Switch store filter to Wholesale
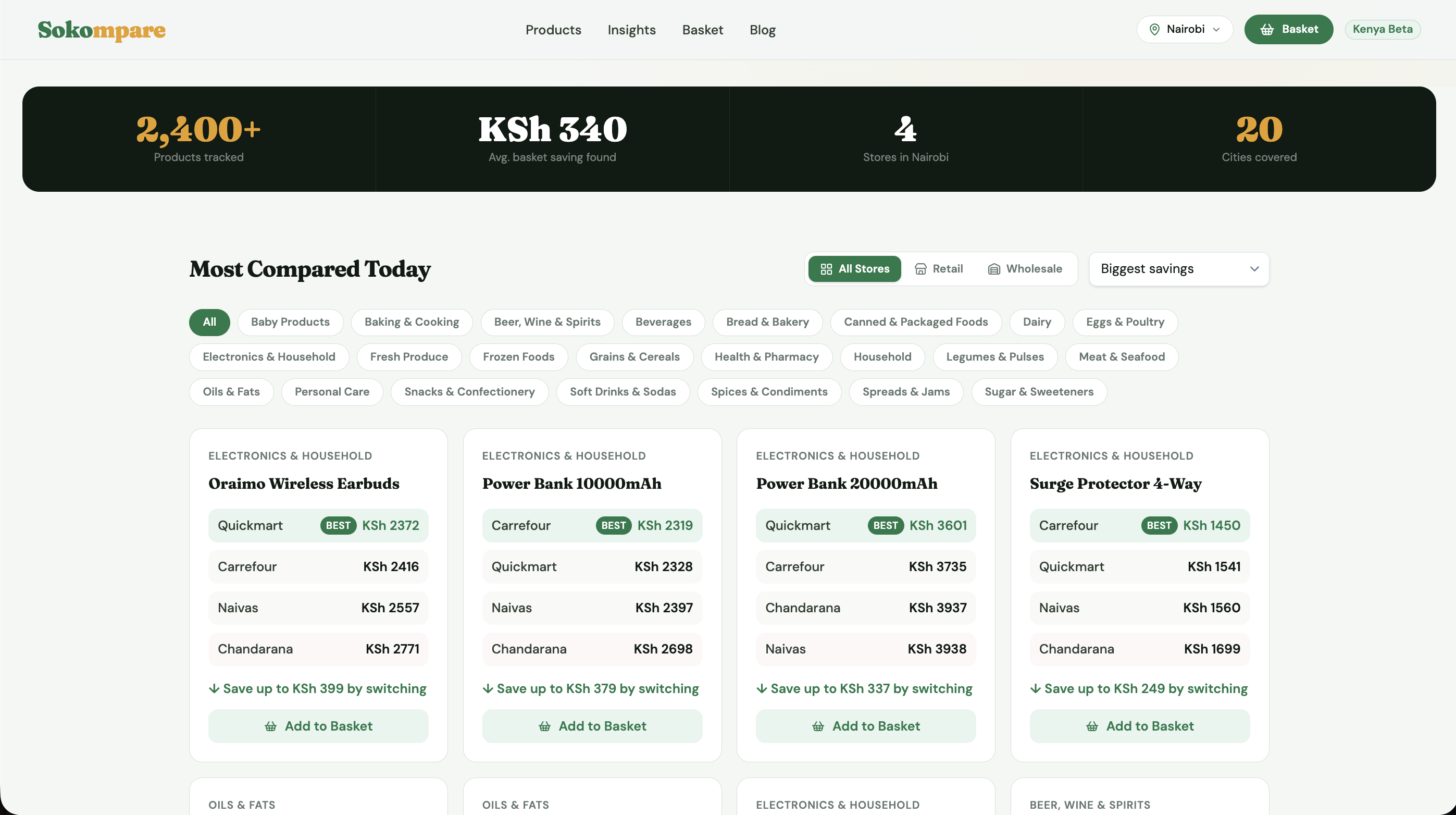The image size is (1456, 815). click(x=1025, y=269)
